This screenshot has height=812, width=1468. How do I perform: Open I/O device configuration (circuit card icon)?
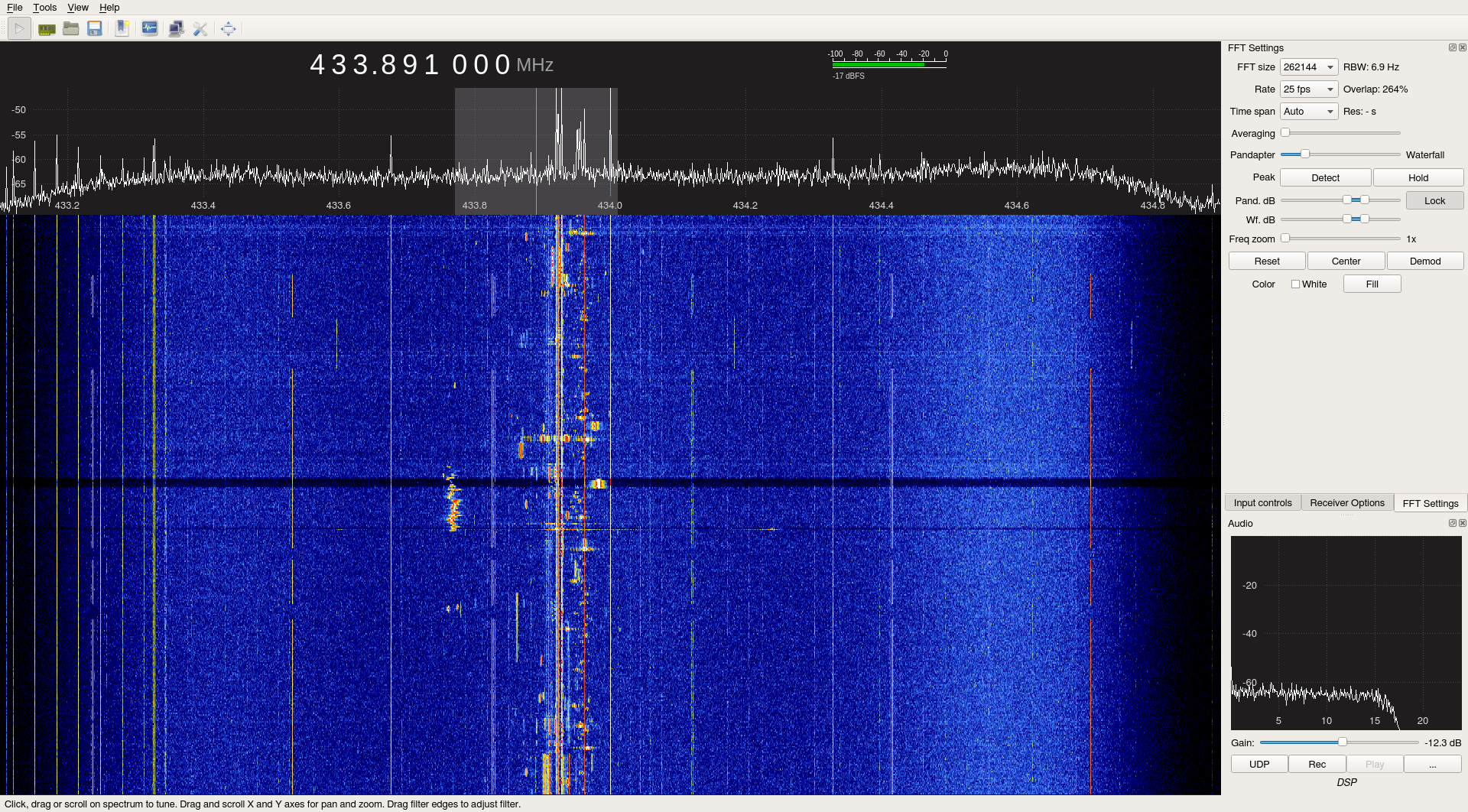tap(47, 29)
